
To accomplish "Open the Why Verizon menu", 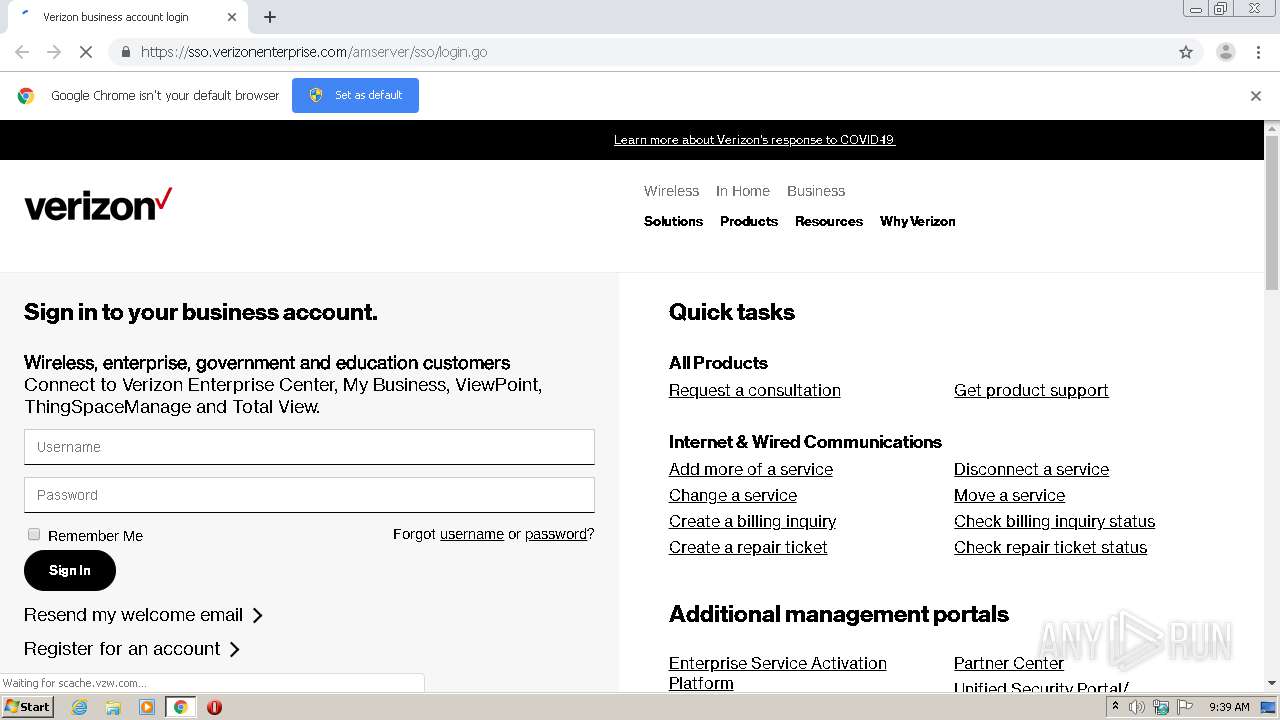I will coord(918,221).
